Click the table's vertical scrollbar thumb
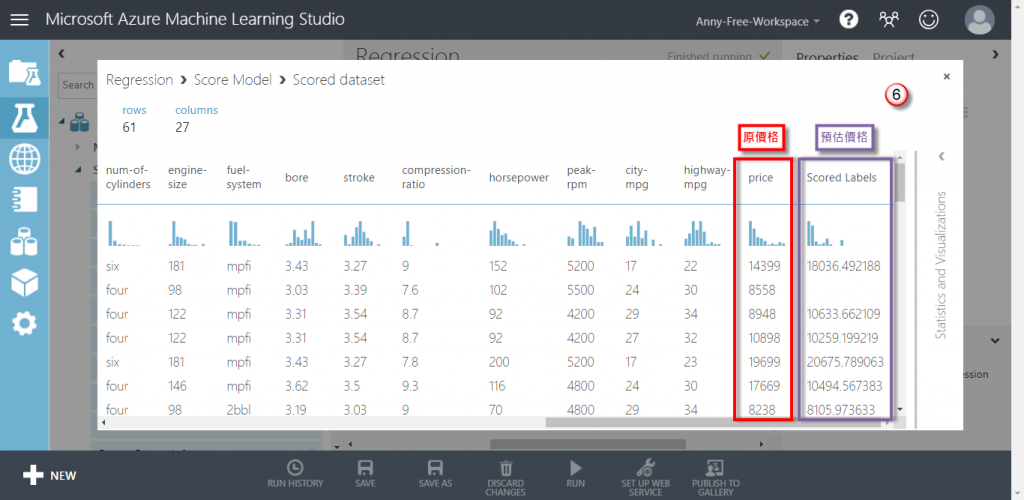The height and width of the screenshot is (500, 1024). point(900,181)
